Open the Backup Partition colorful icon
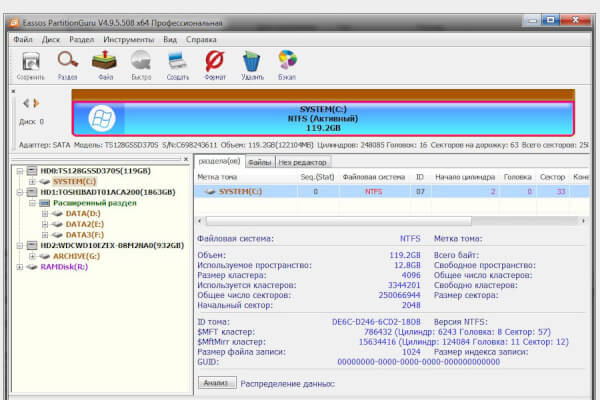The height and width of the screenshot is (400, 600). [x=287, y=60]
